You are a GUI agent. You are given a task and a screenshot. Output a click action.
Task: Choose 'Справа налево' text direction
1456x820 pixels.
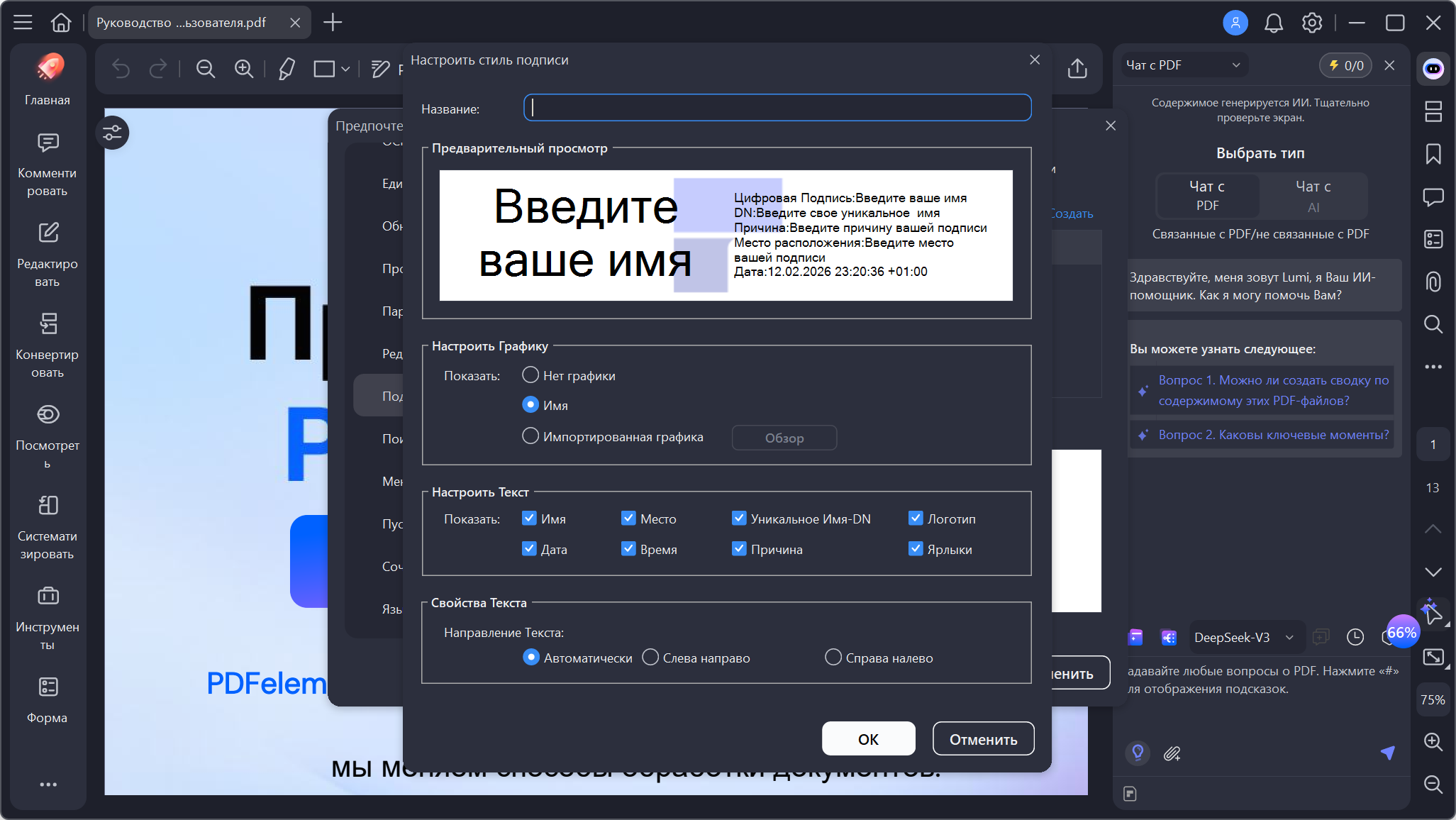click(833, 658)
